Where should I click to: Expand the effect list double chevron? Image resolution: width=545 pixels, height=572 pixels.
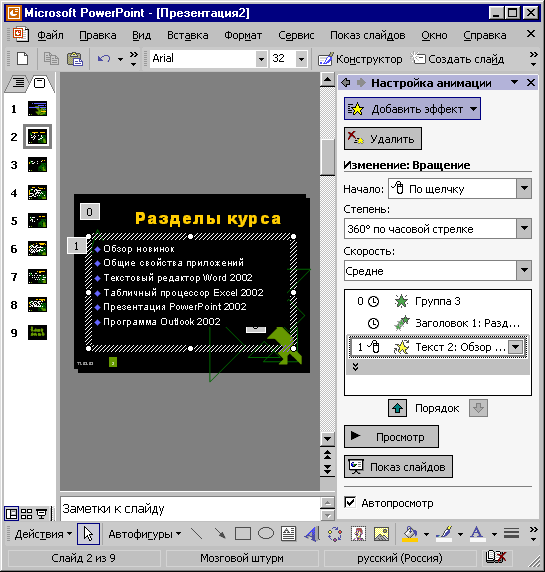click(356, 367)
